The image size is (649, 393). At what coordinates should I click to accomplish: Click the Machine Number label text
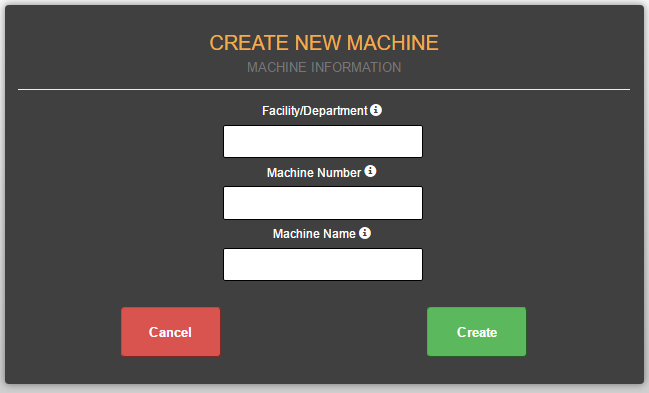314,173
